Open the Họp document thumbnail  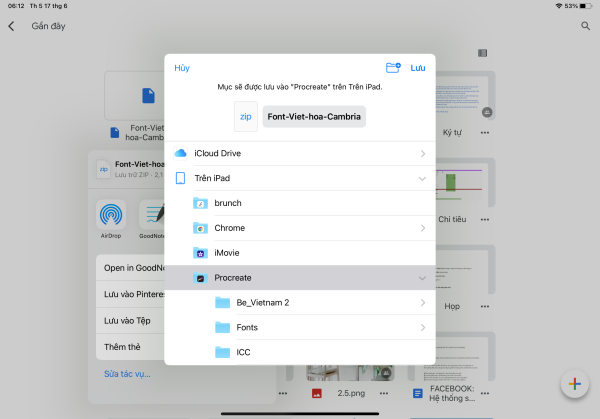[465, 269]
